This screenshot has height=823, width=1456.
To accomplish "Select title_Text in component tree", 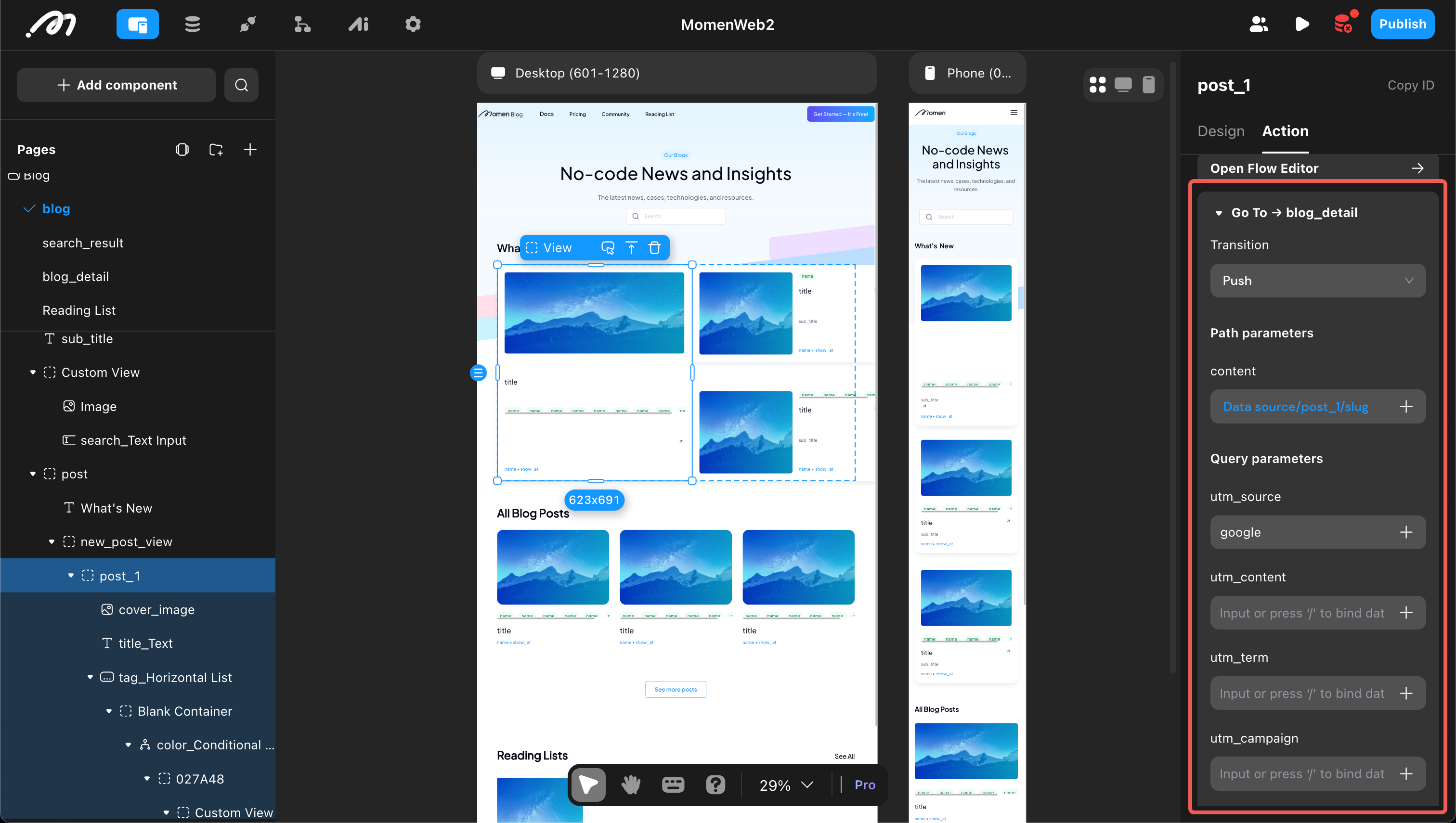I will pyautogui.click(x=145, y=644).
